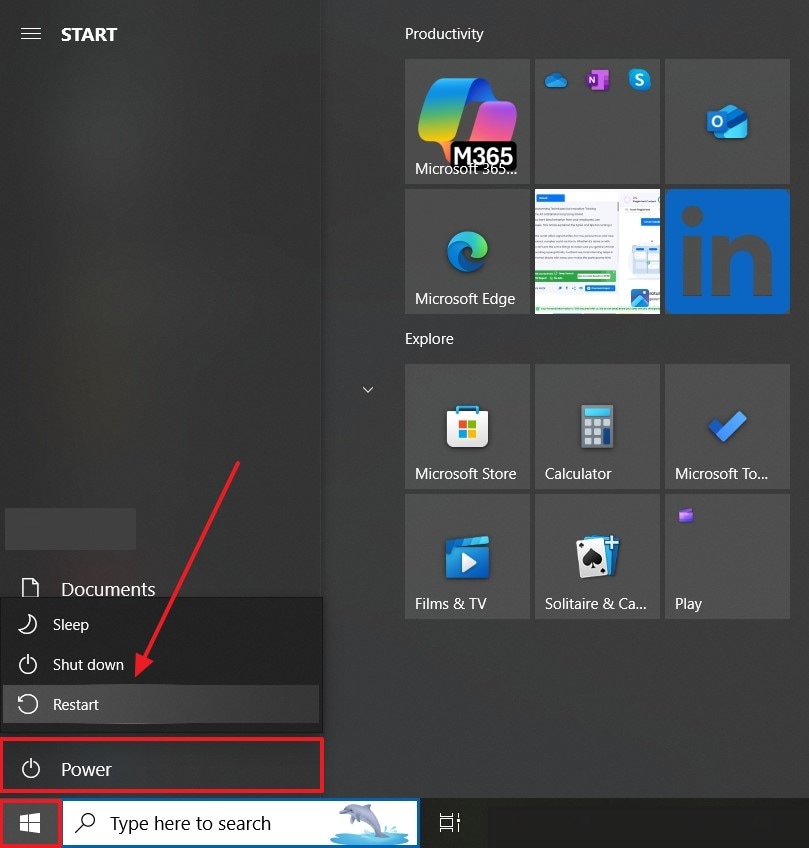The height and width of the screenshot is (848, 809).
Task: Launch the Calculator tile
Action: coord(598,427)
